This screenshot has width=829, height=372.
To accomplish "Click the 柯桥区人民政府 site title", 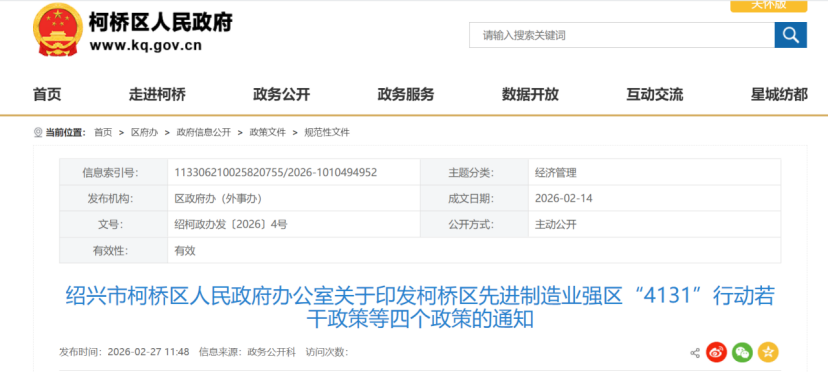I will (161, 22).
